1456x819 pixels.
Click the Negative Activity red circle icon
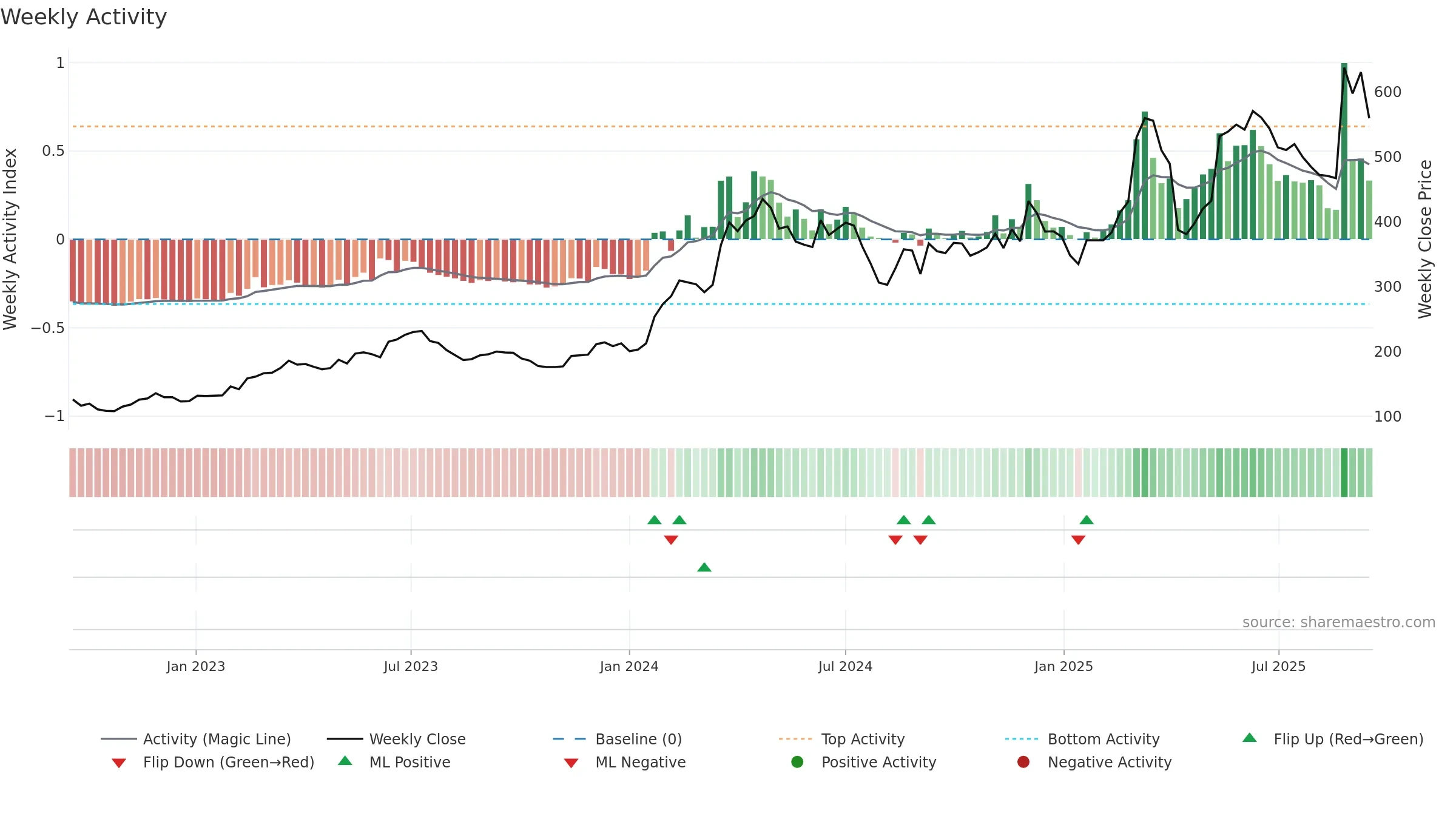(1023, 762)
